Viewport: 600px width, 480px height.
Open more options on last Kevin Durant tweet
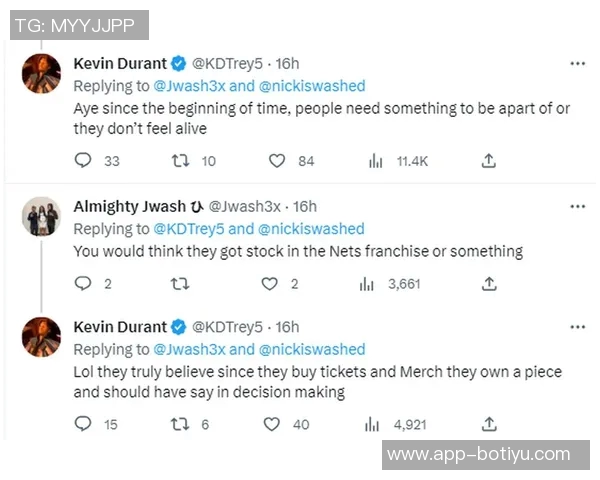coord(577,327)
